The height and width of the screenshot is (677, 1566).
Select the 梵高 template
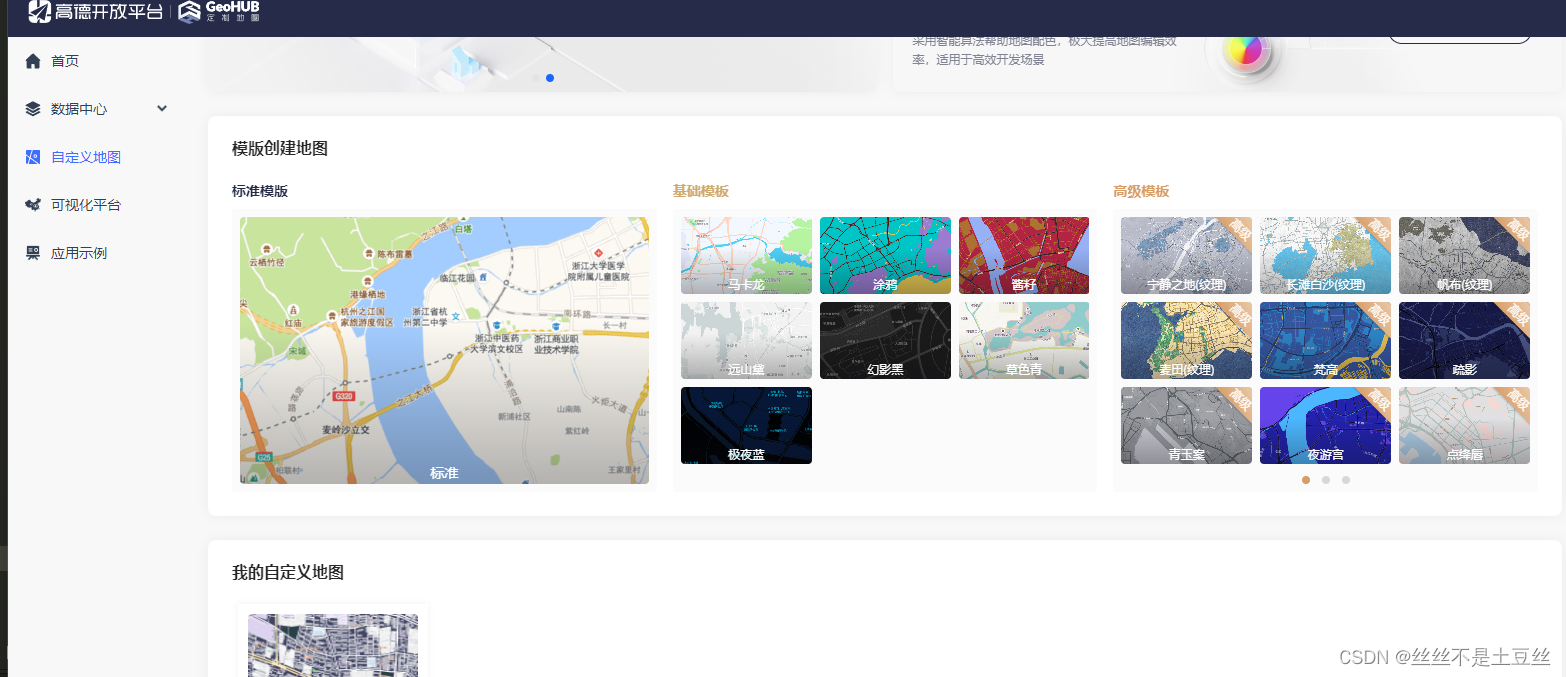click(1325, 340)
